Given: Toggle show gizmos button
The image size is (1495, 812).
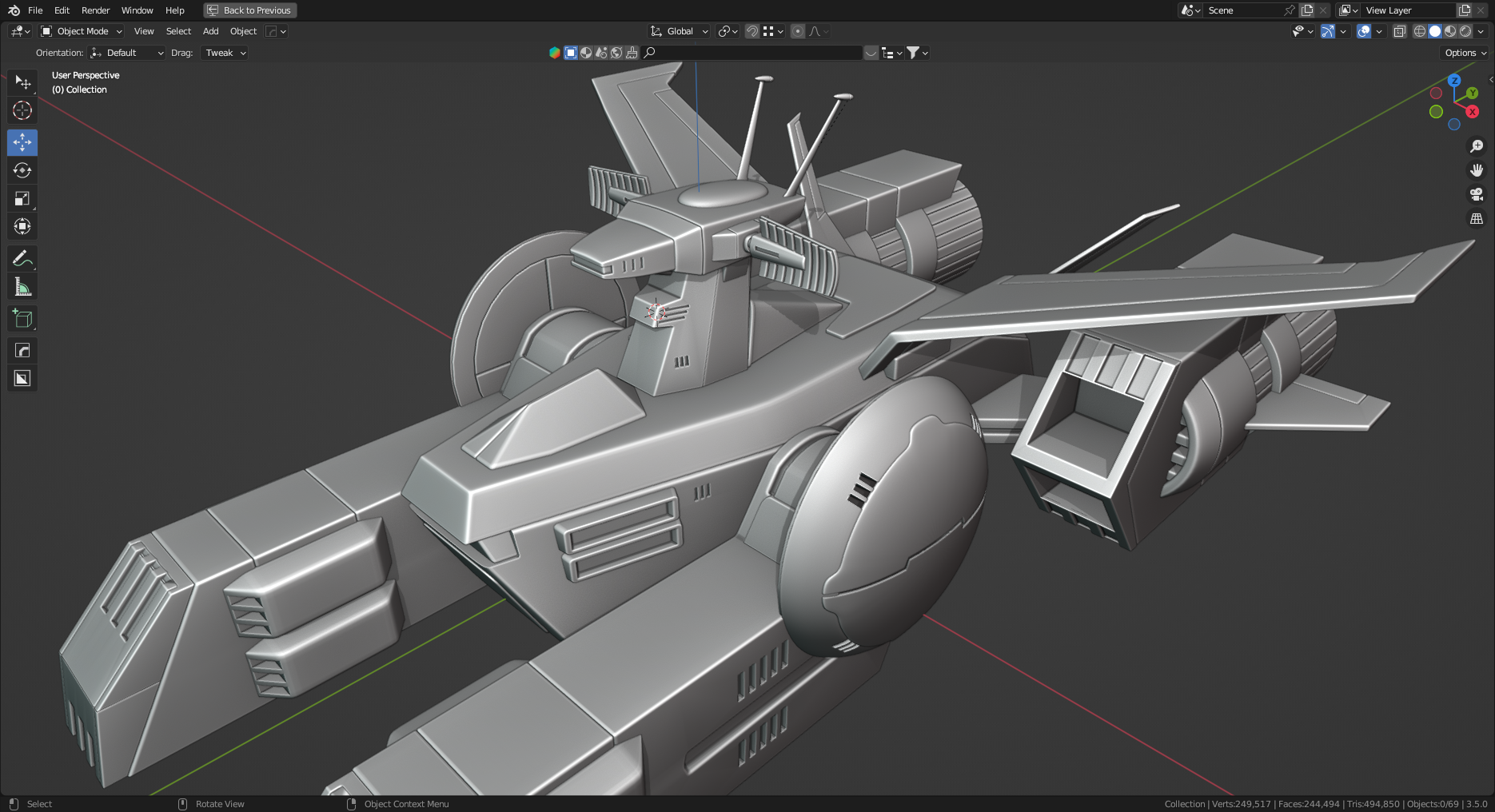Looking at the screenshot, I should (x=1328, y=31).
